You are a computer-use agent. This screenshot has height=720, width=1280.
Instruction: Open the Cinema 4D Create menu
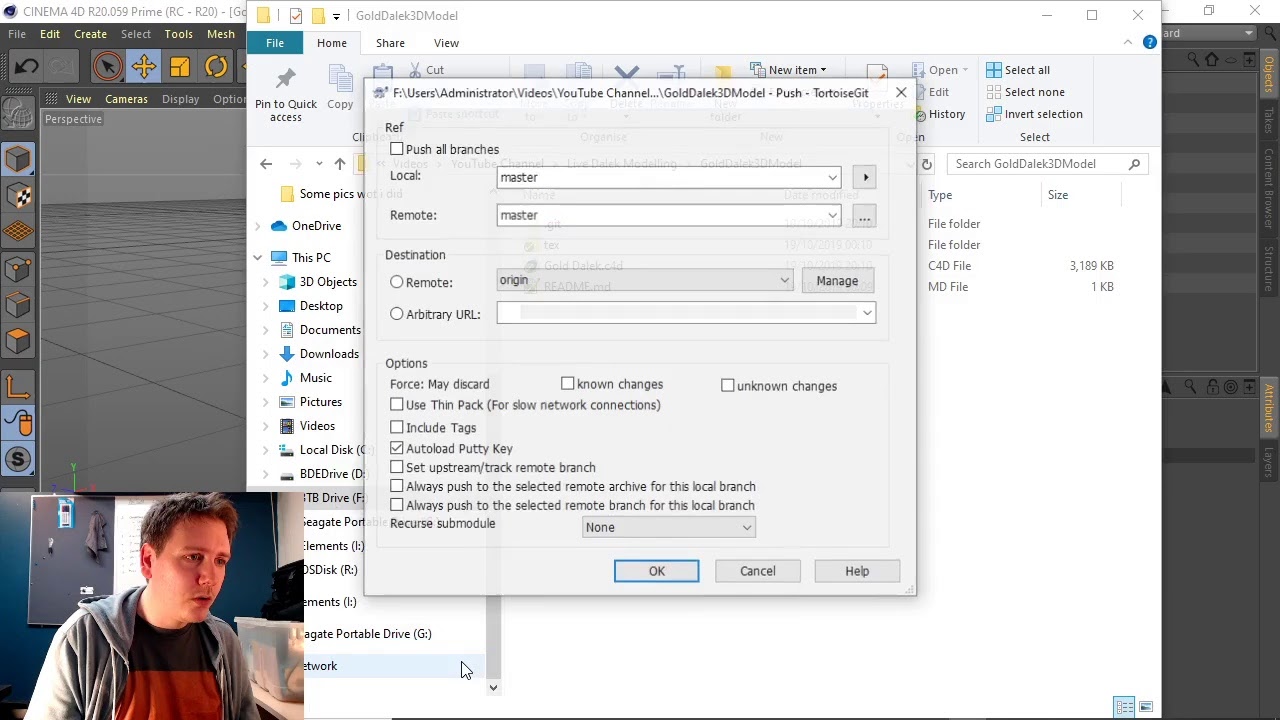point(90,34)
